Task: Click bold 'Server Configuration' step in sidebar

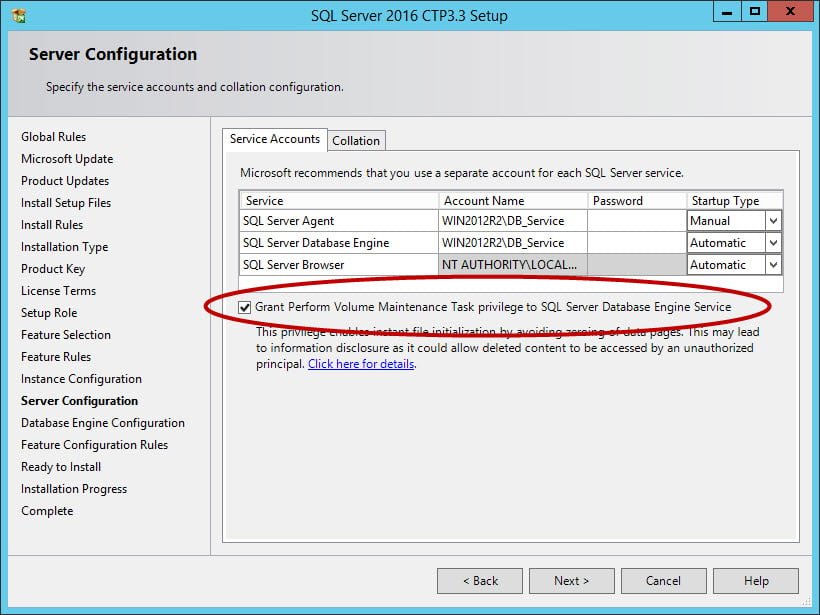Action: 79,401
